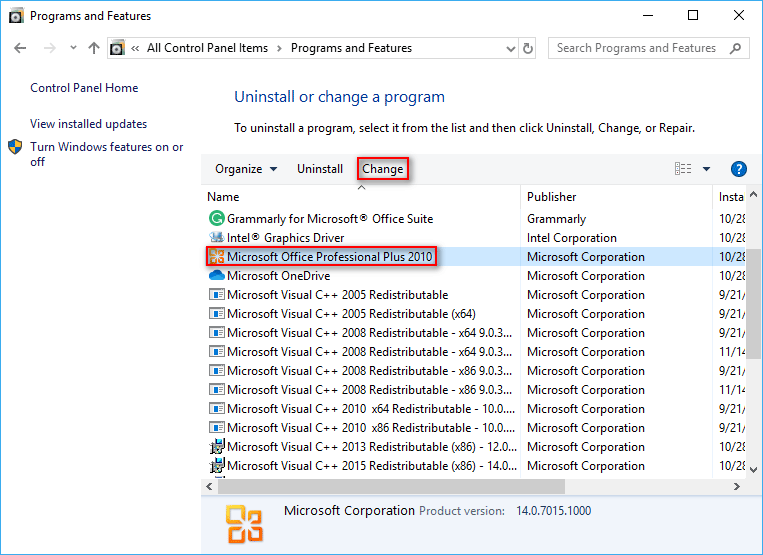Screen dimensions: 763x555
Task: Go up one level with Up arrow
Action: pyautogui.click(x=94, y=48)
